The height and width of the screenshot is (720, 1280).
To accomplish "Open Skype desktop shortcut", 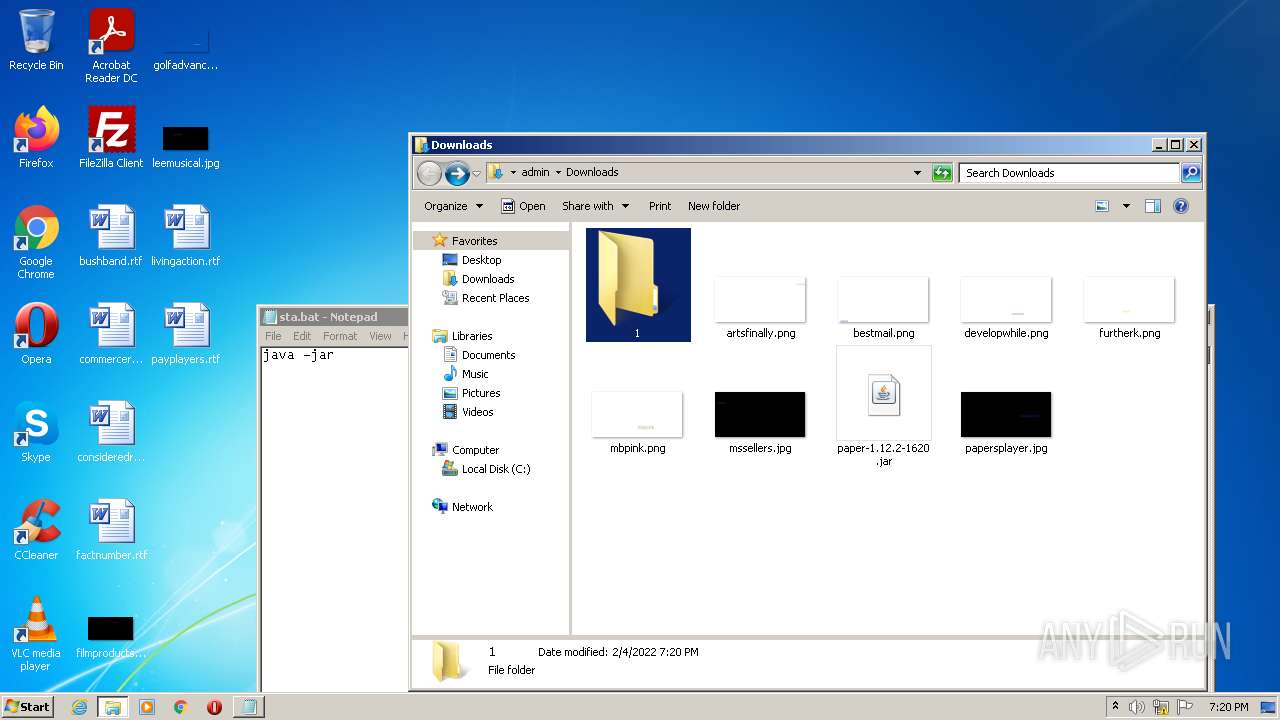I will 36,432.
